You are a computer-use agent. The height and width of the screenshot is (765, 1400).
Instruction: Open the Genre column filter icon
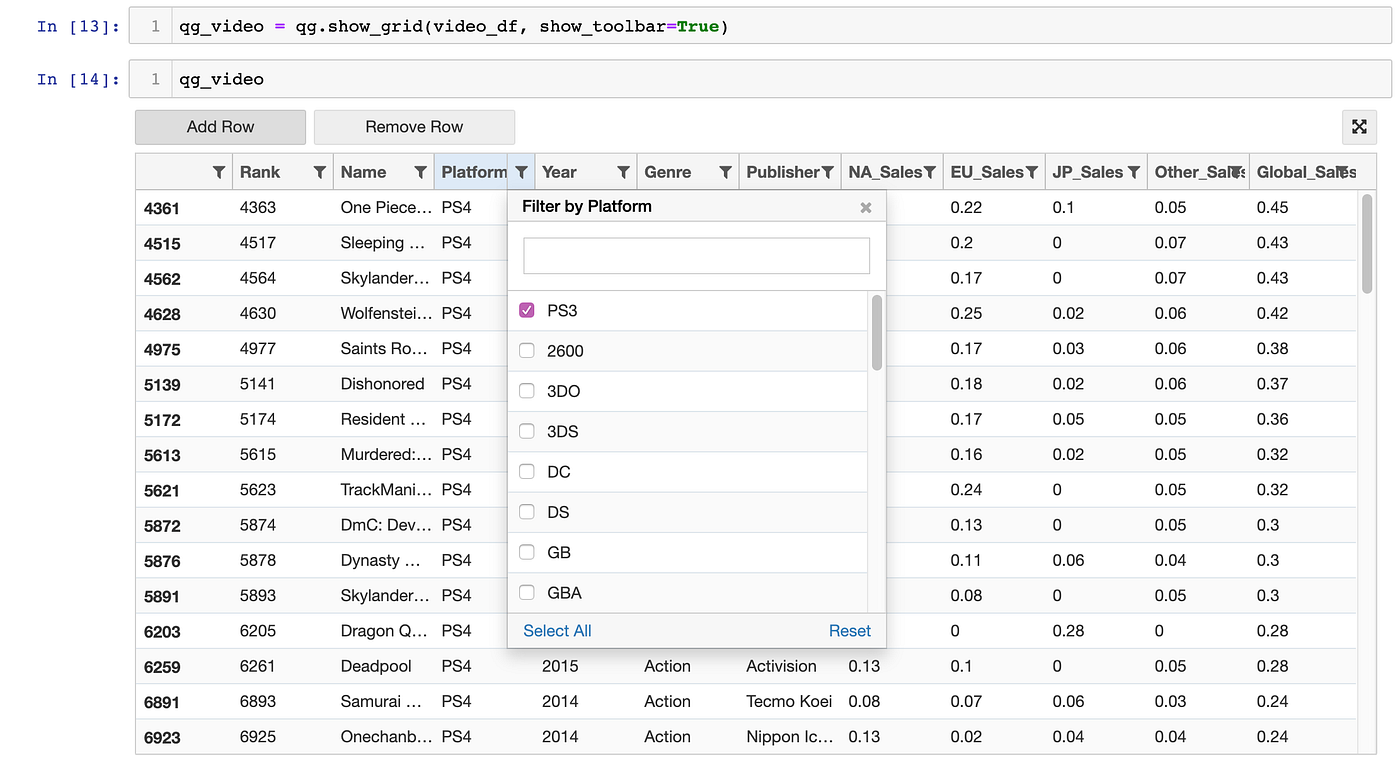(x=725, y=171)
